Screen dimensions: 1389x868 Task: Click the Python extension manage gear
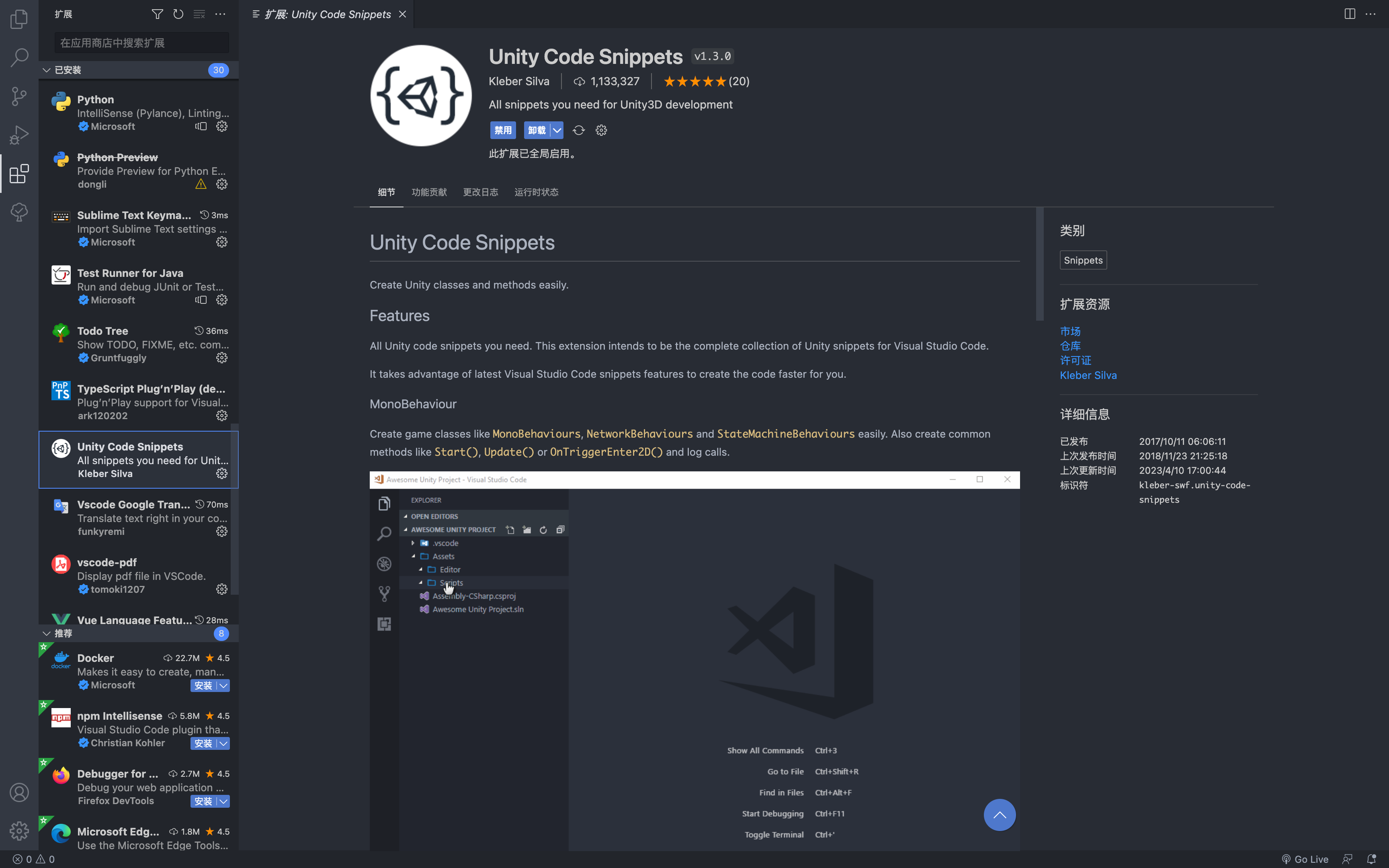tap(222, 126)
